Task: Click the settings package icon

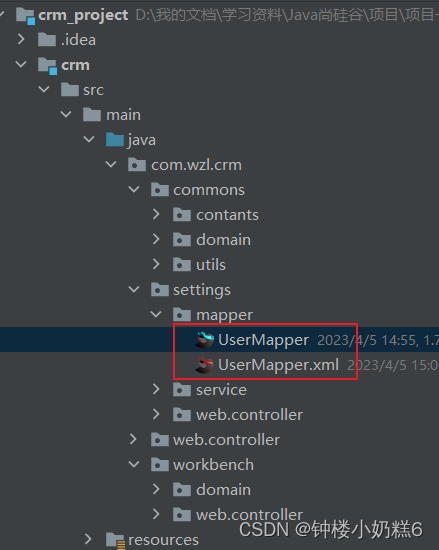Action: 160,290
